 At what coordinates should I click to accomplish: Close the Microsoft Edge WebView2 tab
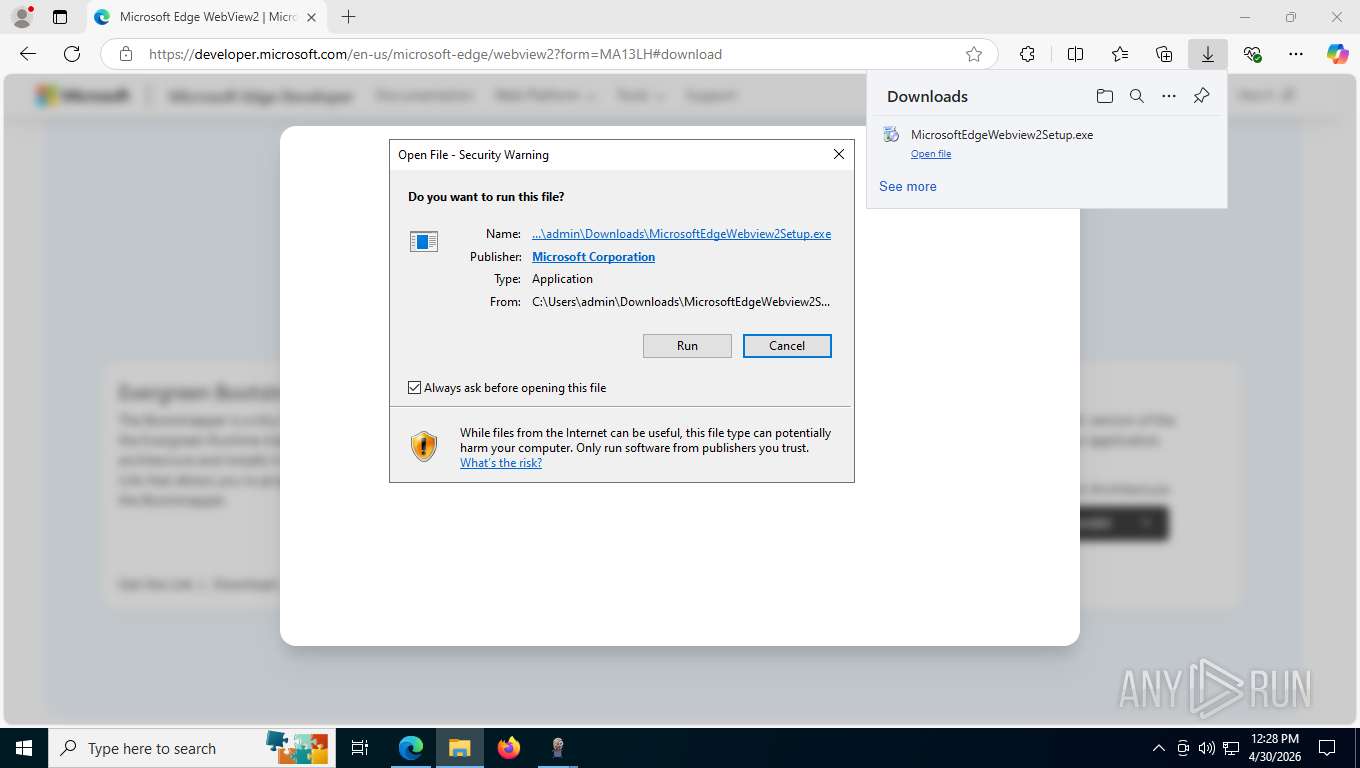tap(311, 17)
